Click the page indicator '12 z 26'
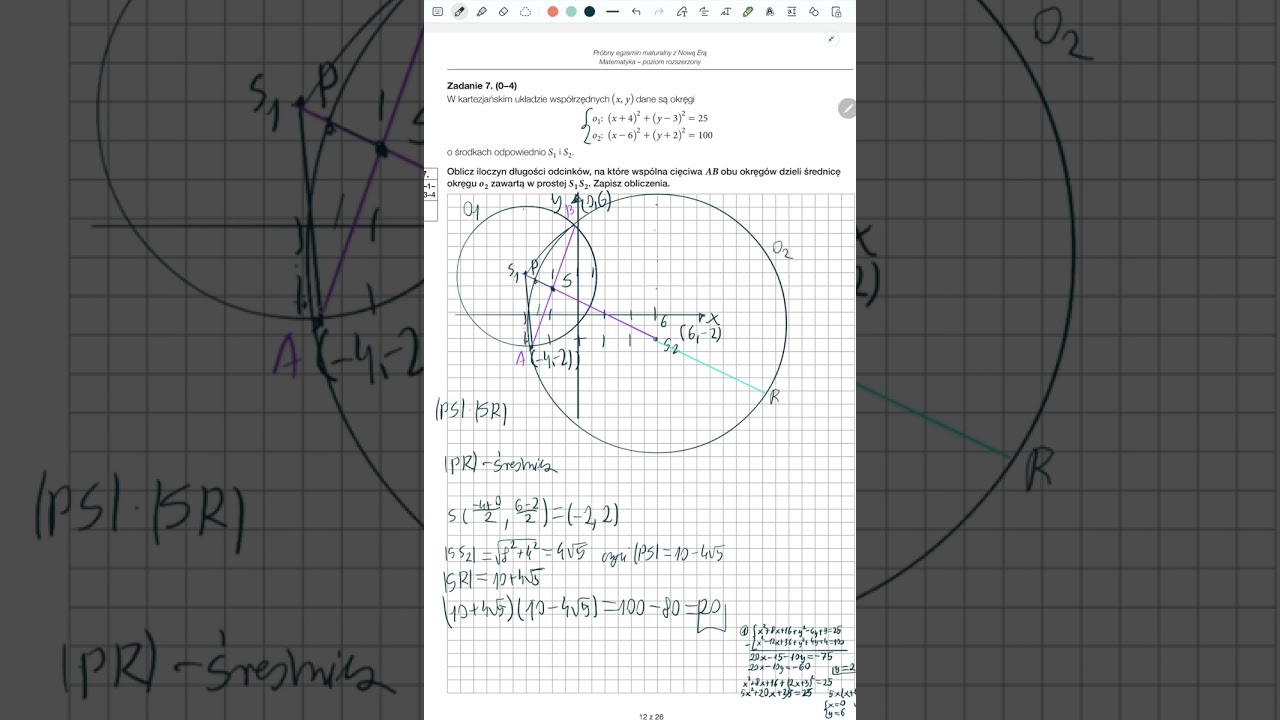 point(651,716)
